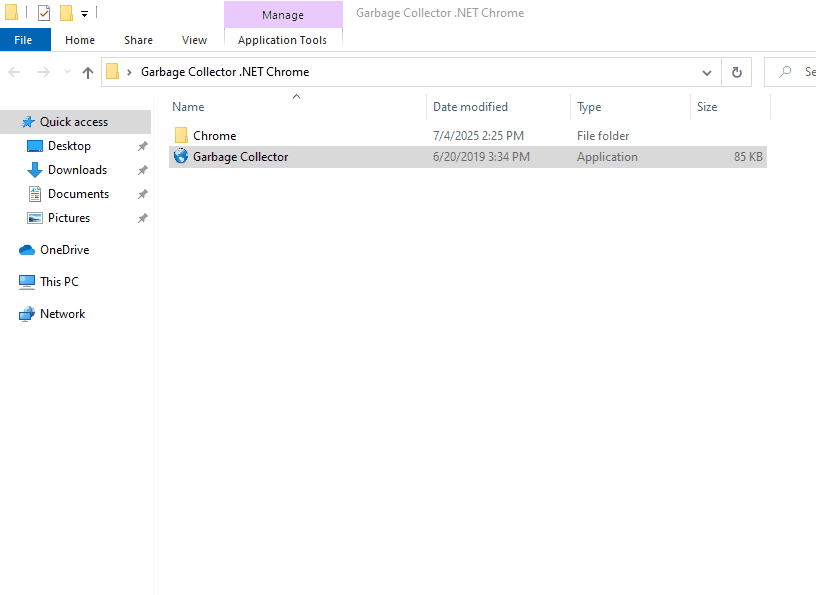Click the Manage contextual tab header
The image size is (816, 595).
[x=283, y=15]
